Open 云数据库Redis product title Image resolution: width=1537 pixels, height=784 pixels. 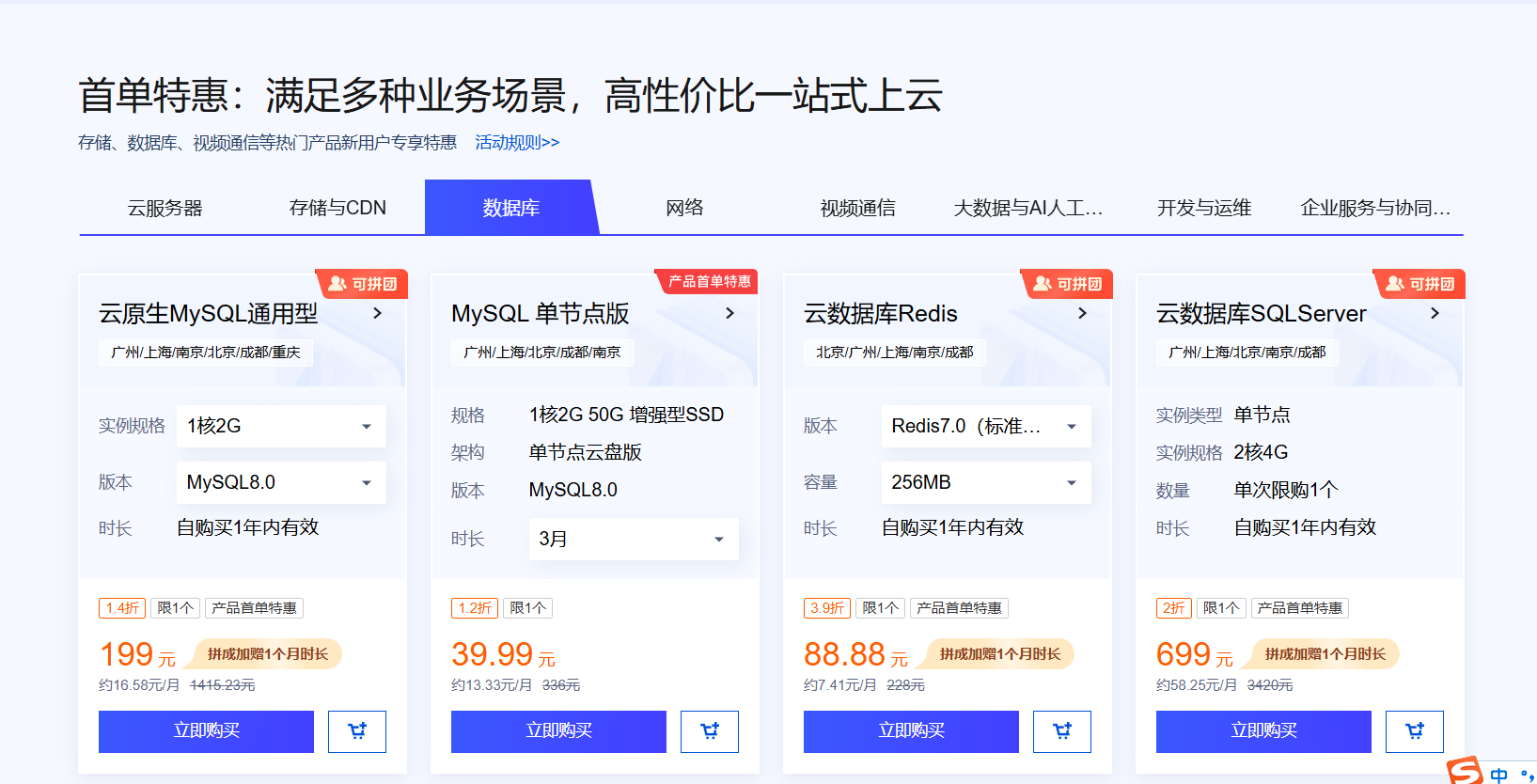pos(881,313)
